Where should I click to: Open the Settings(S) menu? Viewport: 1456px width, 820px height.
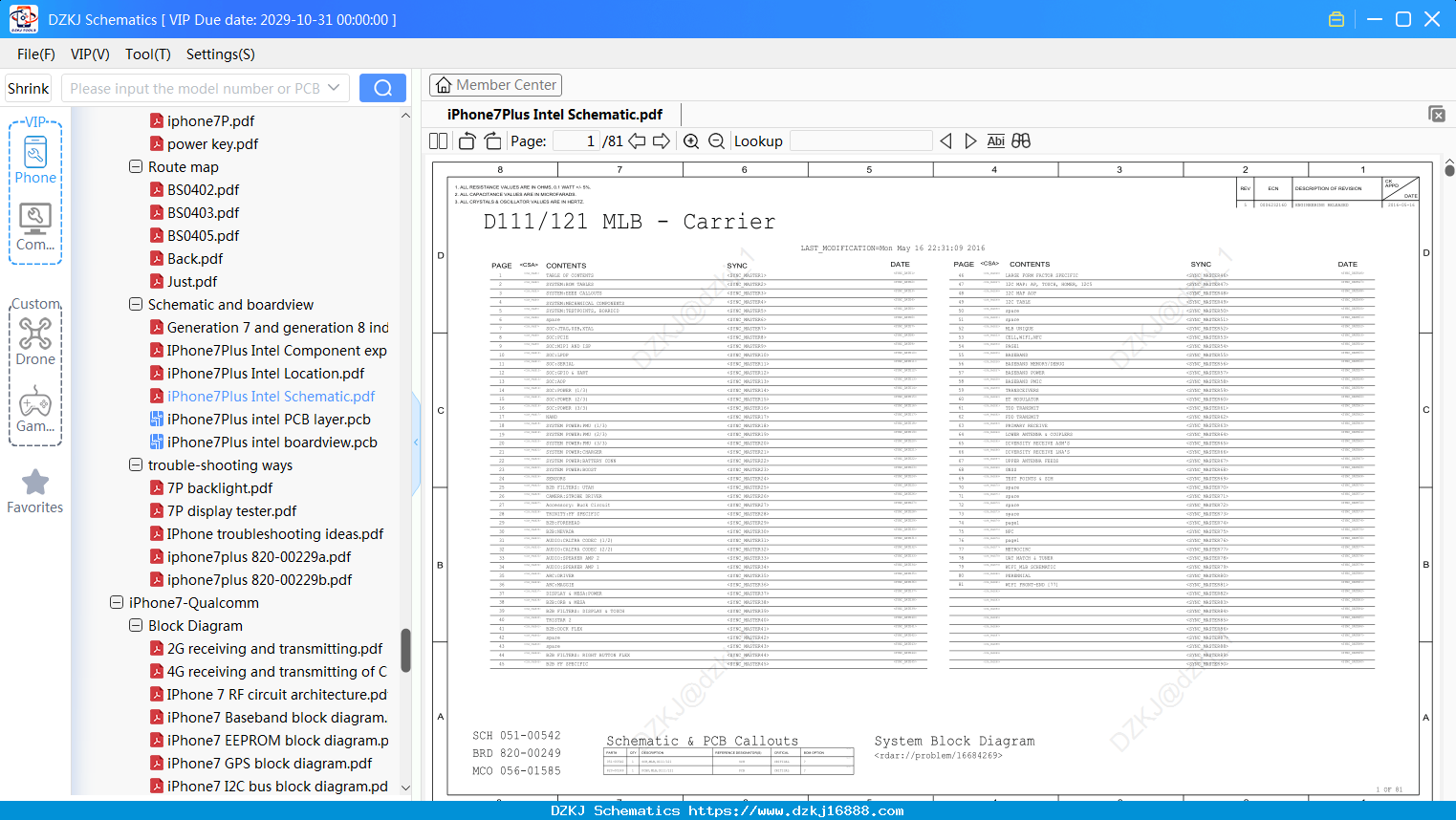[x=221, y=54]
